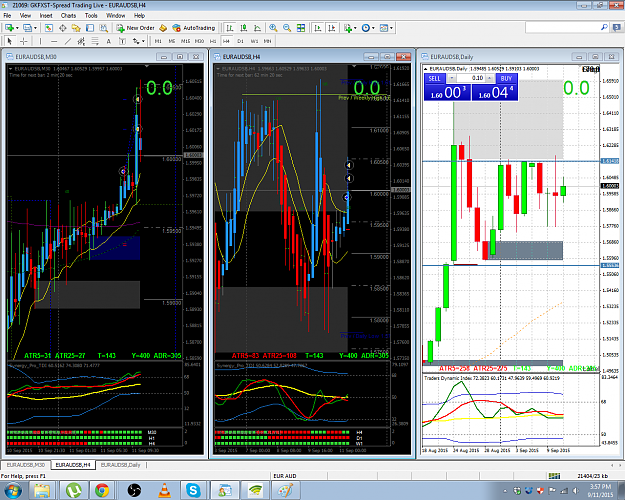
Task: Open the Terminal panel icon
Action: pyautogui.click(x=90, y=28)
